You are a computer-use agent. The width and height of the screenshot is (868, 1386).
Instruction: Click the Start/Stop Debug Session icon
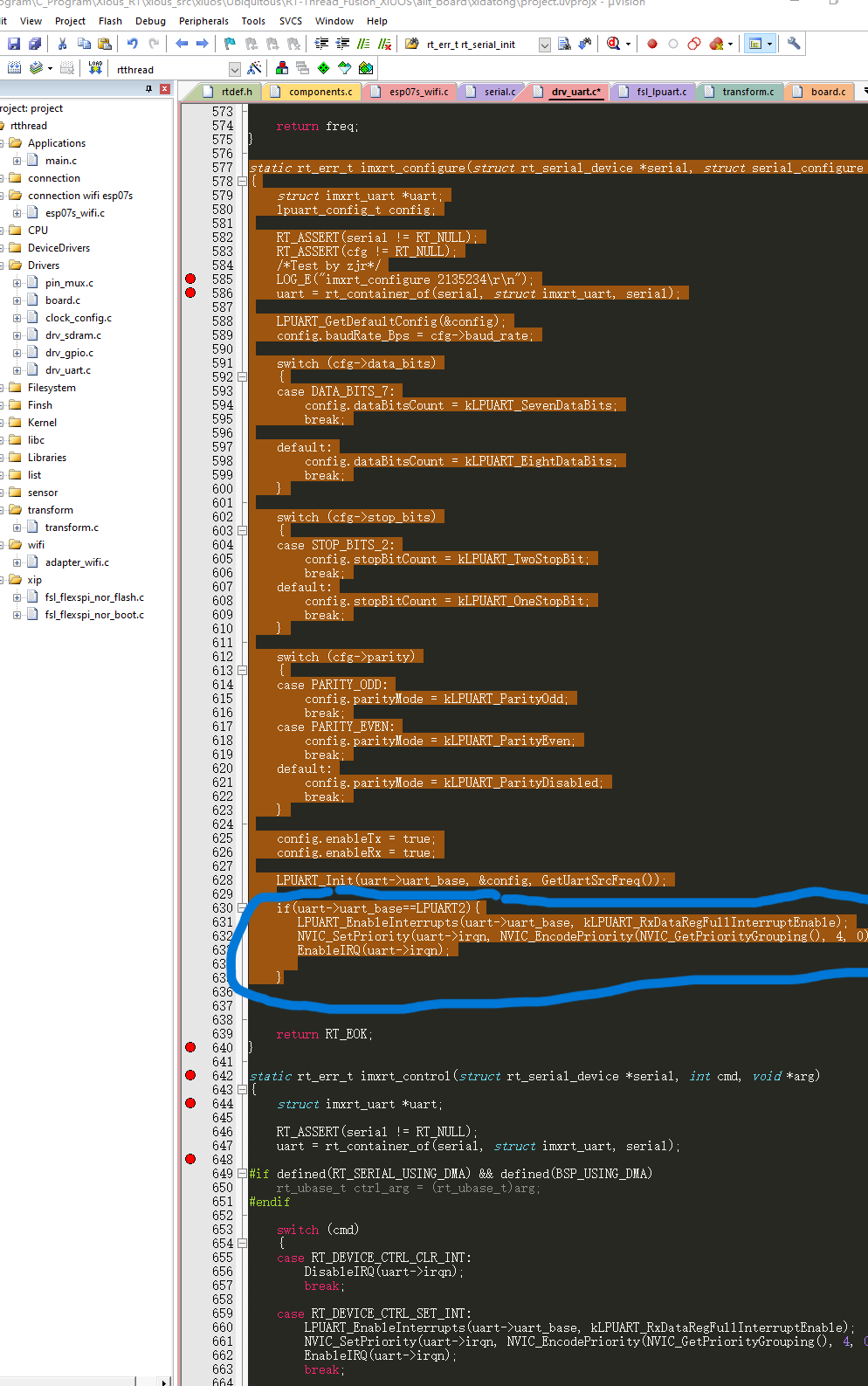coord(613,44)
